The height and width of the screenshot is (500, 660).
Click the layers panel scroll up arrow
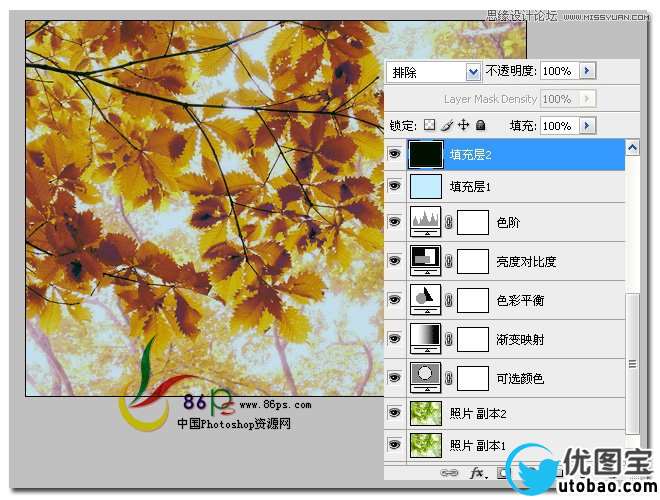tap(632, 147)
